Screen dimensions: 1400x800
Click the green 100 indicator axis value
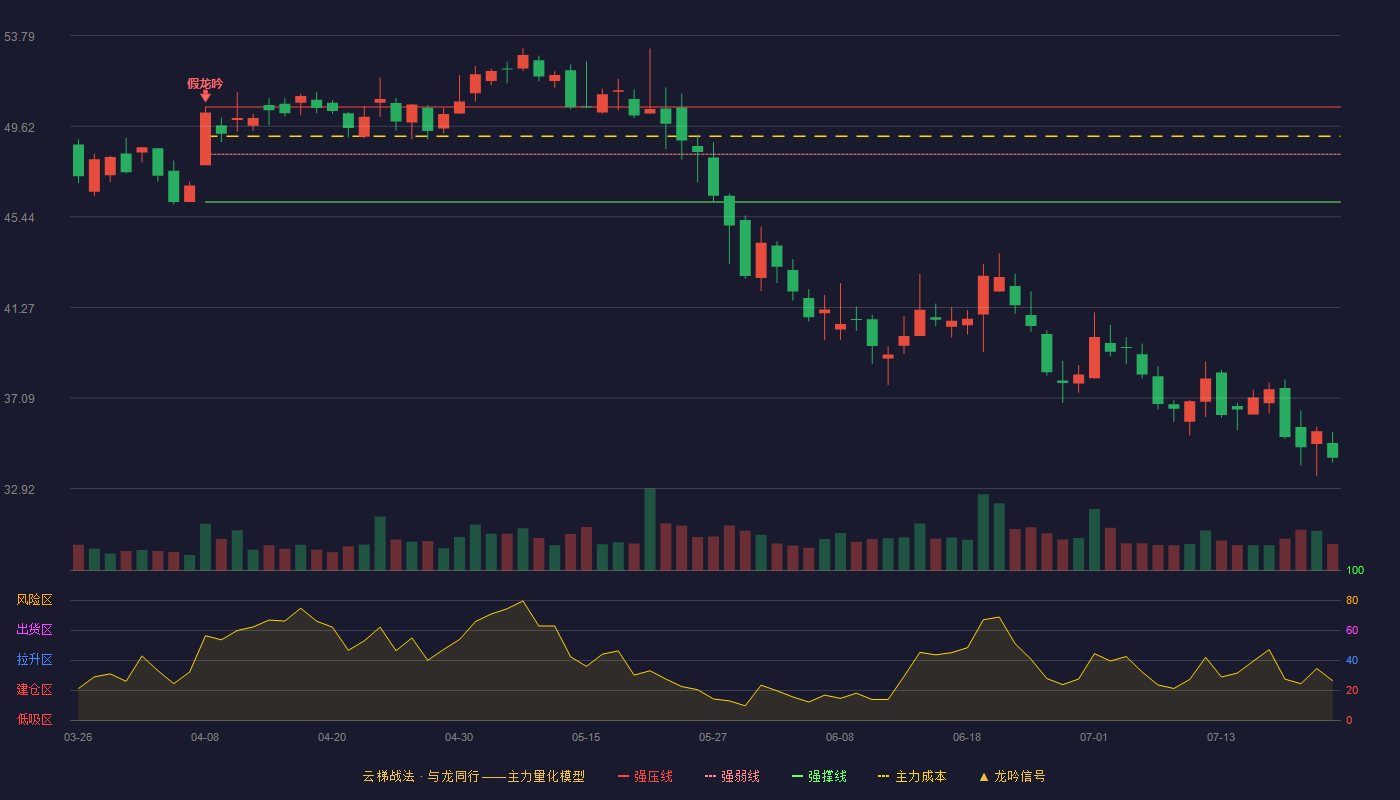pos(1355,571)
